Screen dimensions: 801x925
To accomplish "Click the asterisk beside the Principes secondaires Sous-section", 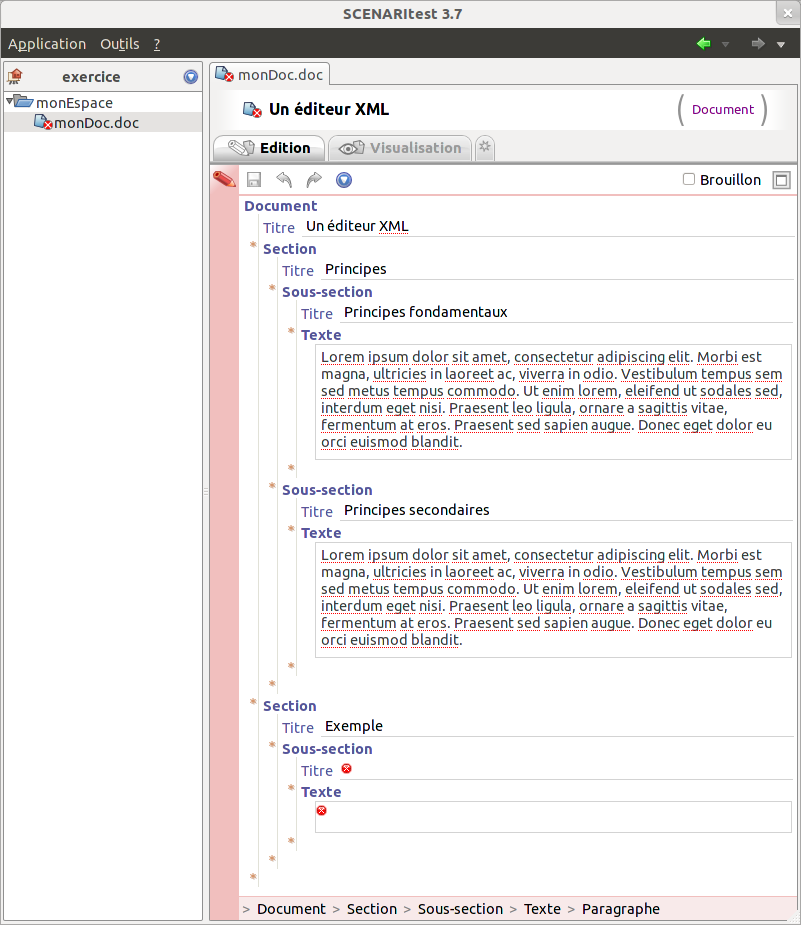I will click(x=272, y=486).
